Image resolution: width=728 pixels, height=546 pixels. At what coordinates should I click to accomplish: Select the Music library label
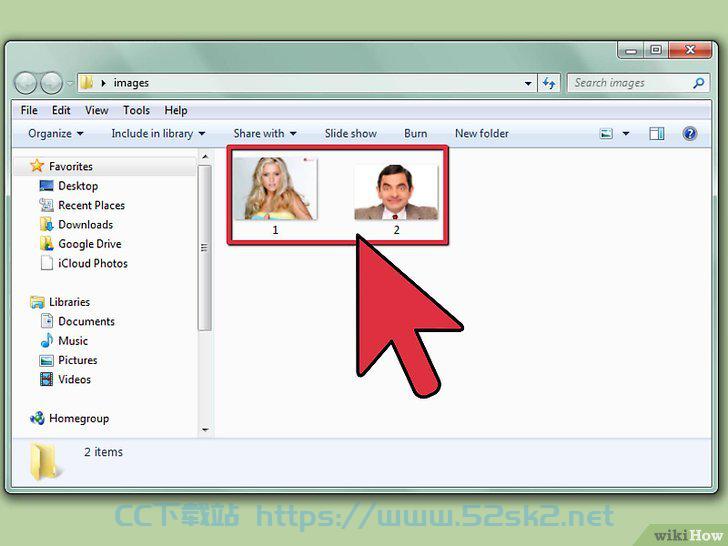pos(73,341)
